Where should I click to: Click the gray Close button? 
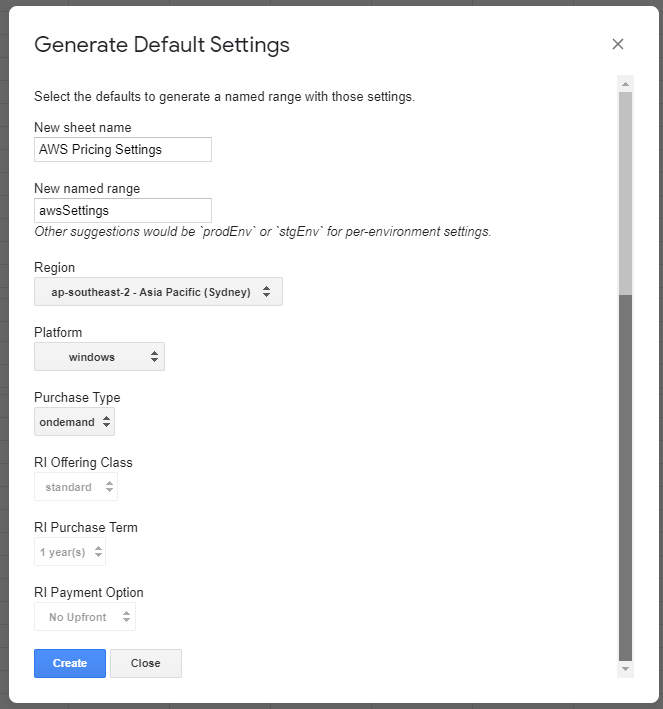point(145,663)
